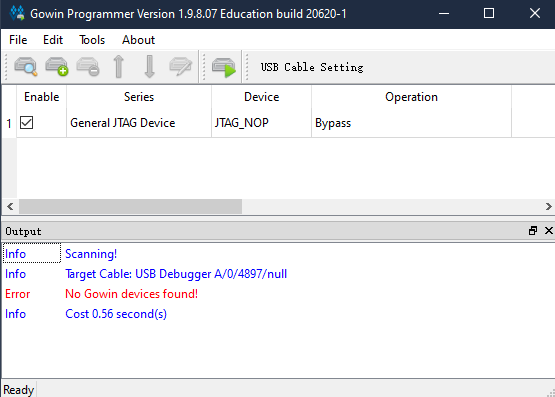This screenshot has height=397, width=555.
Task: Open the Tools menu
Action: point(92,40)
